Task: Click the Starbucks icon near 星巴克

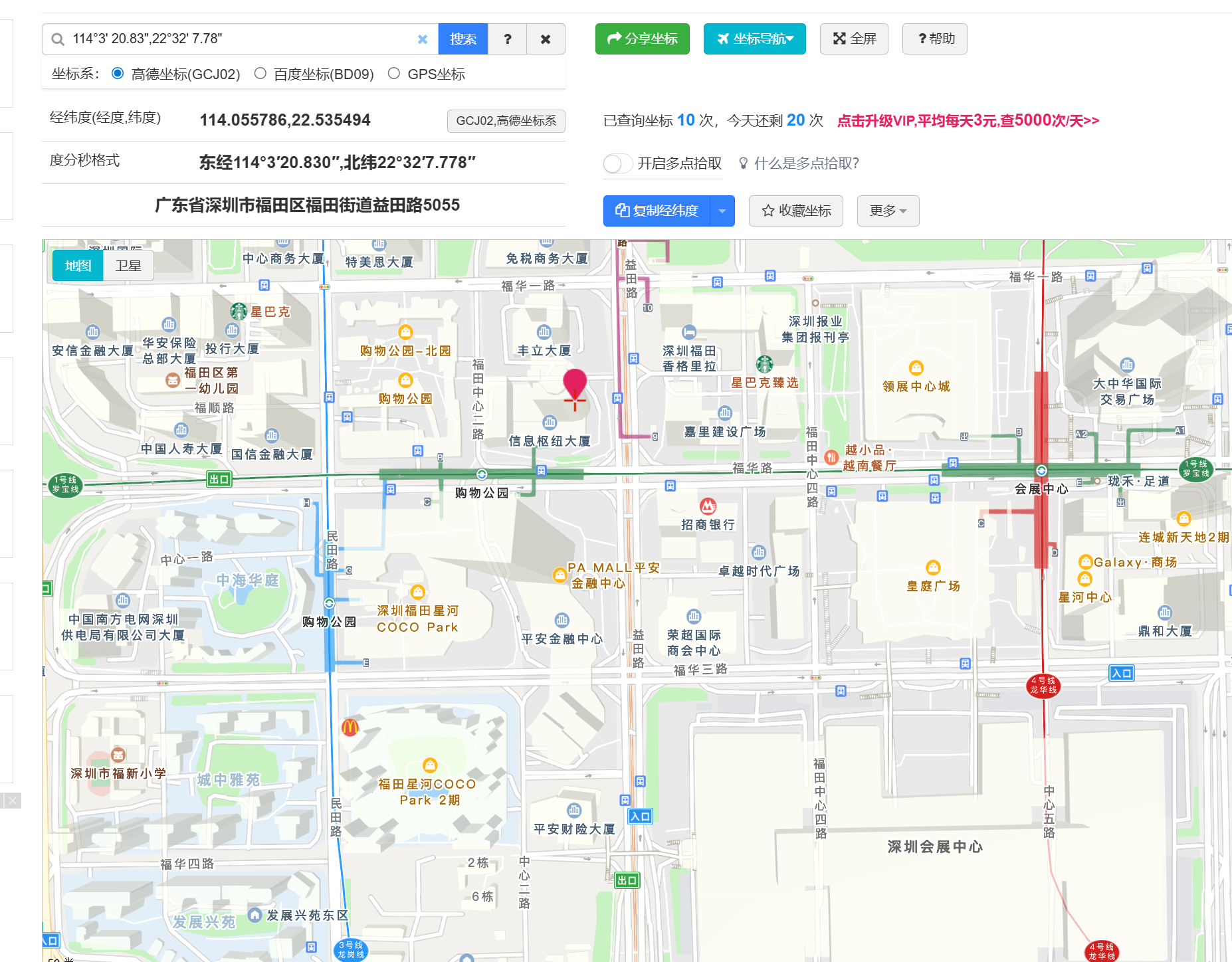Action: click(x=239, y=311)
